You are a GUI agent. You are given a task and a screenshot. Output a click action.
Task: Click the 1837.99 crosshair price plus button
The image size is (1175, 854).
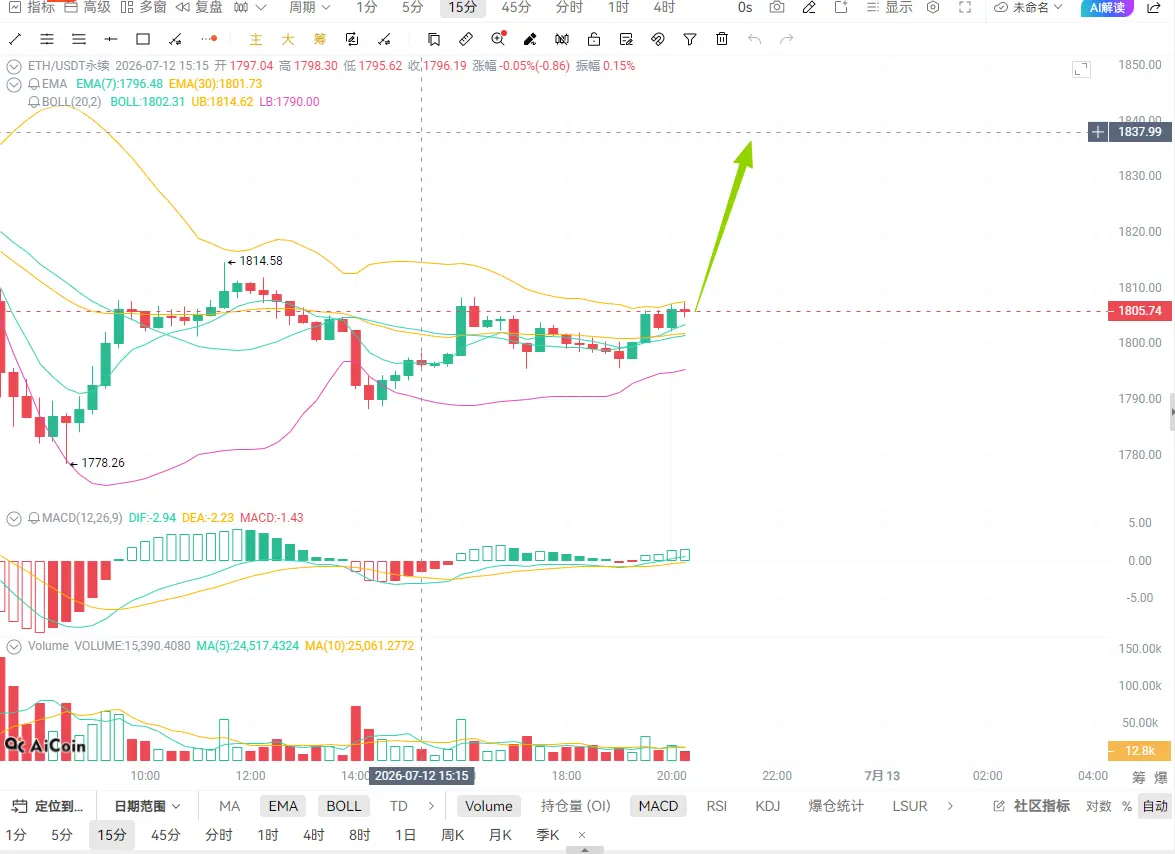1097,132
